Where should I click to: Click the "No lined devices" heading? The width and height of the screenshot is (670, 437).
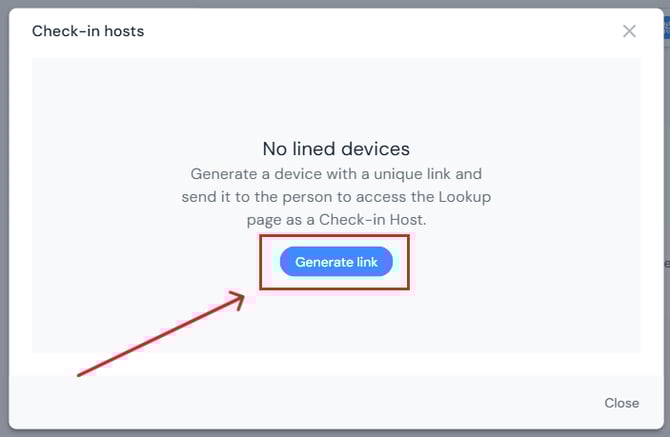(x=336, y=149)
